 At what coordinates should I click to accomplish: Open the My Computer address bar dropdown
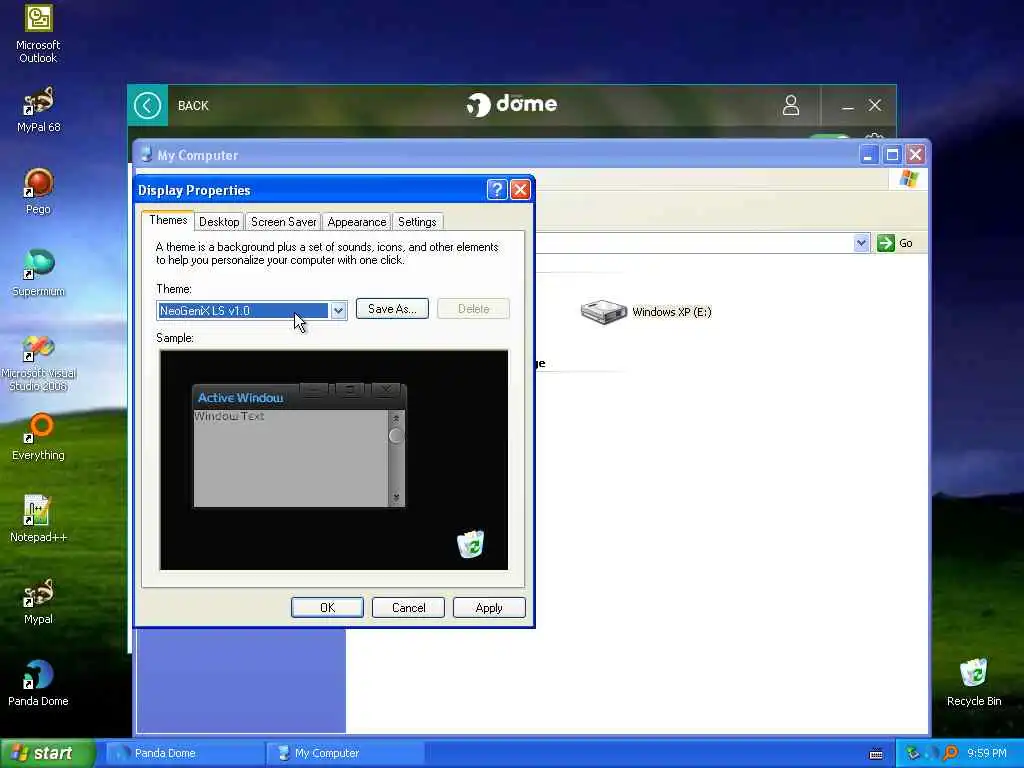pos(861,243)
